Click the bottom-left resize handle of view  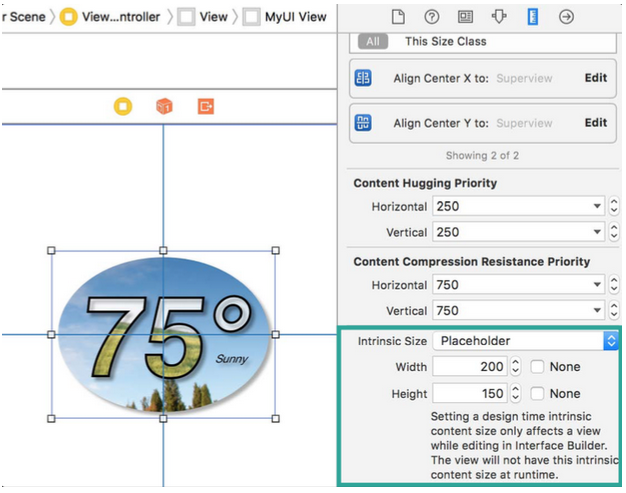tap(51, 418)
